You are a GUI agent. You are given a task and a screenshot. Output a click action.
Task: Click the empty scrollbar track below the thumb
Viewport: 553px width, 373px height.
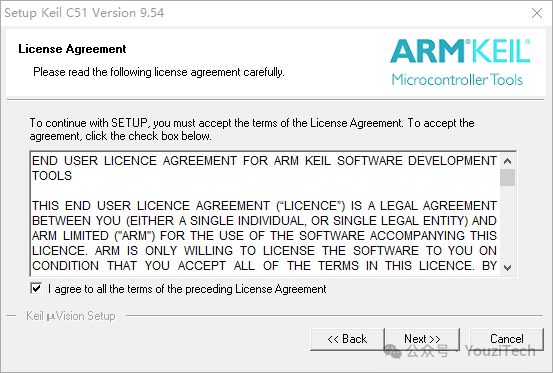[507, 223]
